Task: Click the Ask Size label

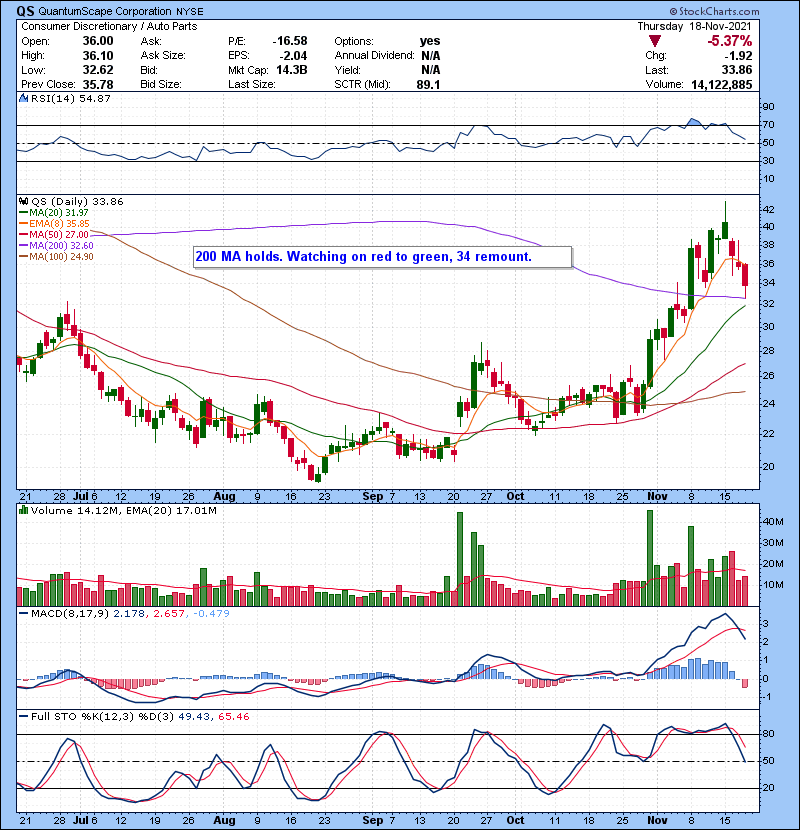Action: pyautogui.click(x=163, y=56)
